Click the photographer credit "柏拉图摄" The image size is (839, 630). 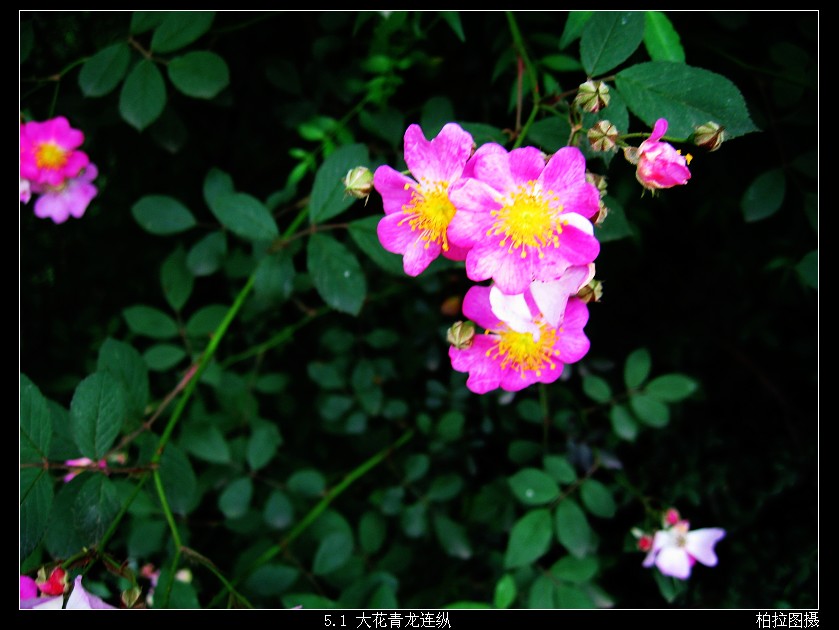787,620
